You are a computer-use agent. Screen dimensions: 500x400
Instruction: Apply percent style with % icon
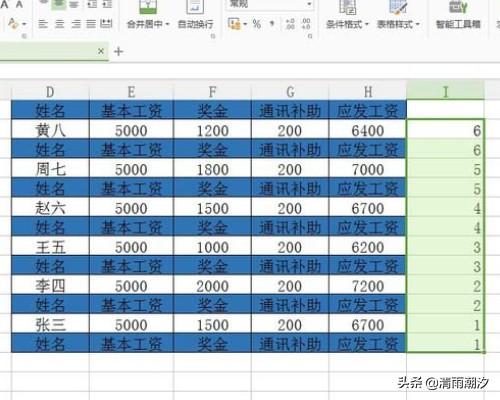tap(257, 24)
